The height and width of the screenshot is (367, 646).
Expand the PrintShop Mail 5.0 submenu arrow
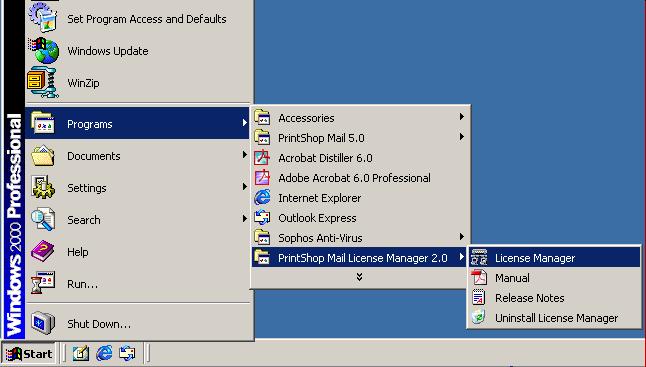[461, 137]
